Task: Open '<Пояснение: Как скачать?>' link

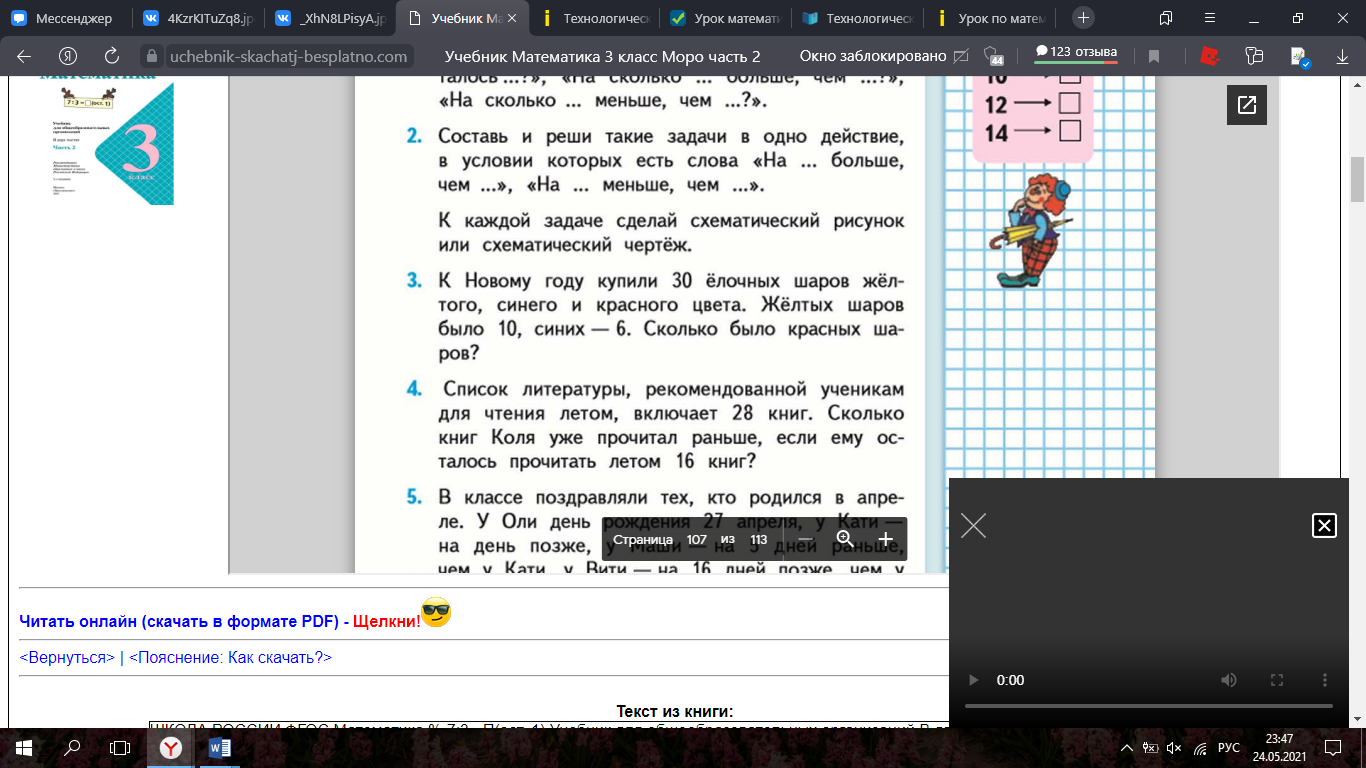Action: click(230, 657)
